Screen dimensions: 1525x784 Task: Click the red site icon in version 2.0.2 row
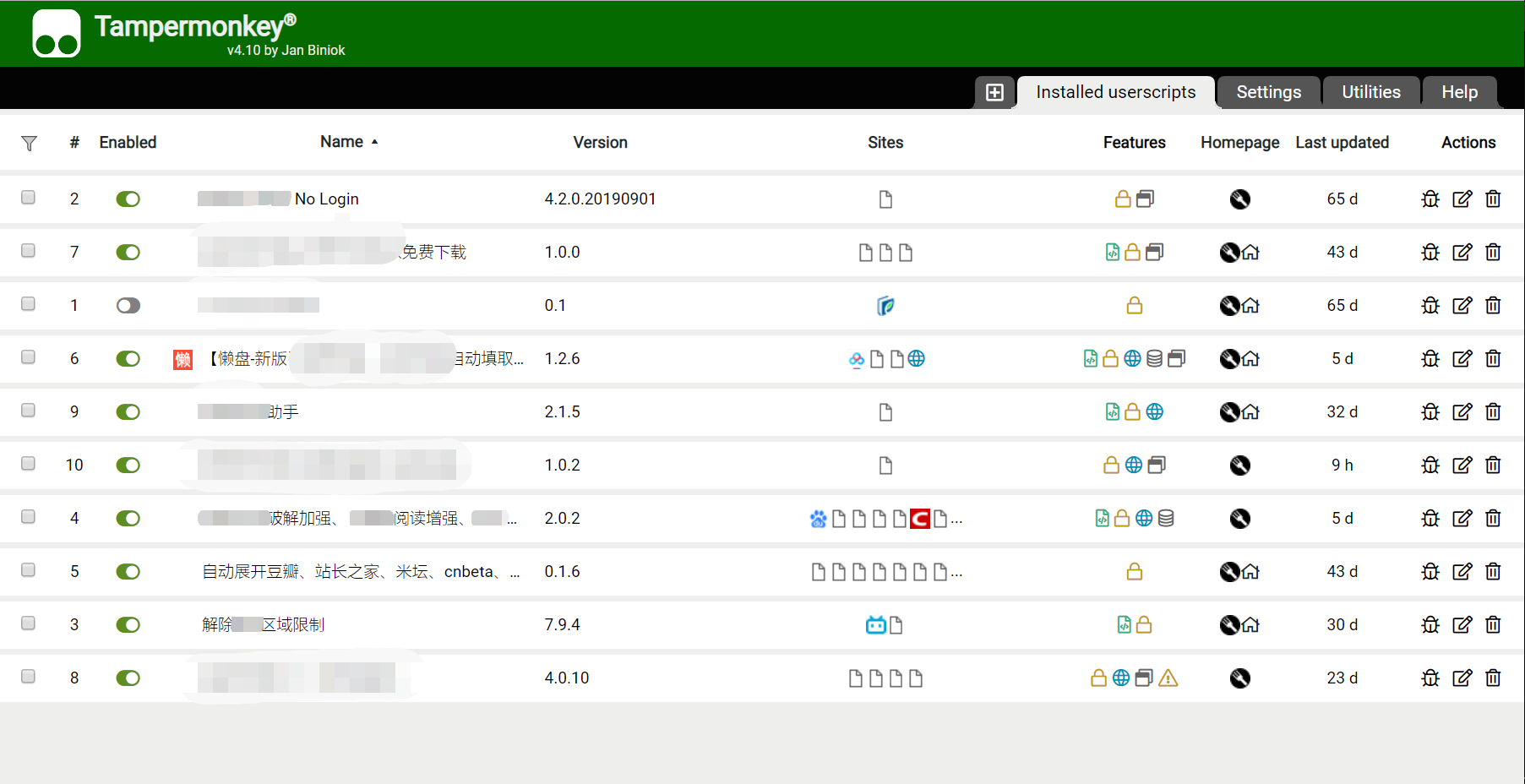click(920, 519)
